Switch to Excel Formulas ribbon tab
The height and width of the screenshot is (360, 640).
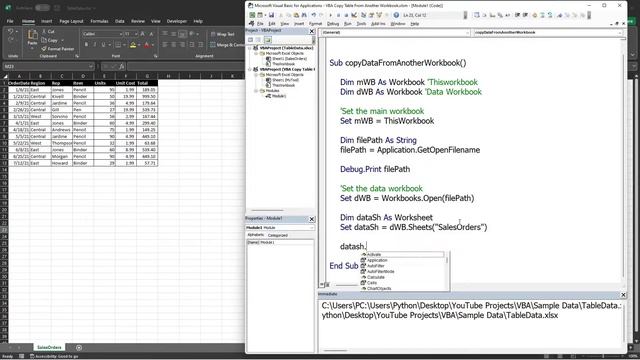[x=99, y=21]
